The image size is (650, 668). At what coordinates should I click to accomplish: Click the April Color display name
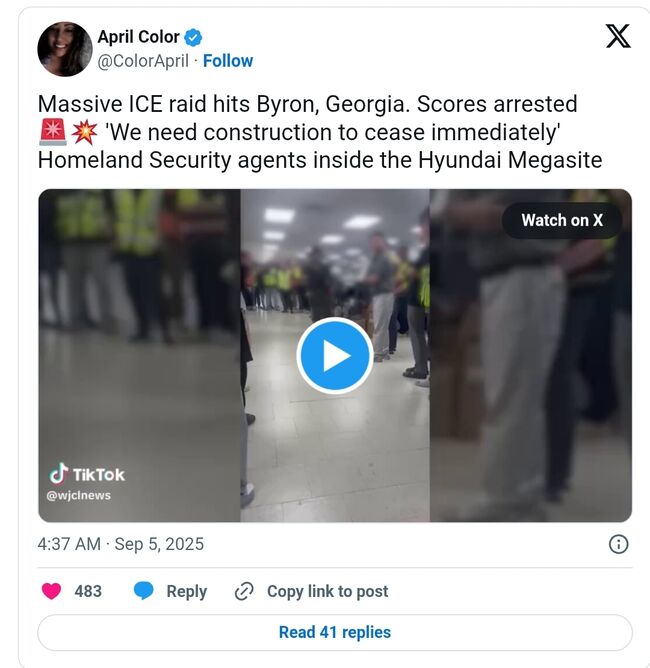tap(138, 37)
